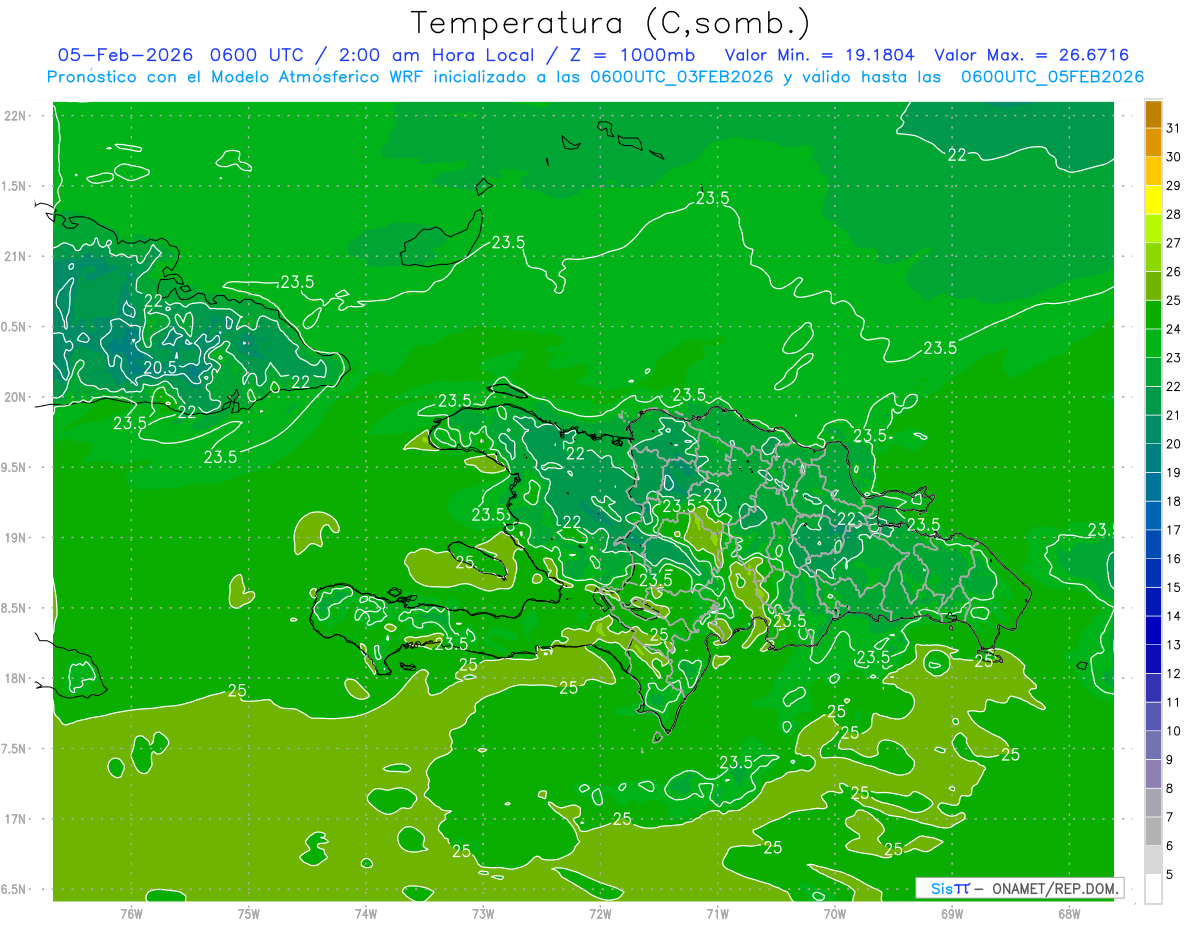1200x927 pixels.
Task: Click the 22N latitude axis label
Action: pyautogui.click(x=17, y=116)
